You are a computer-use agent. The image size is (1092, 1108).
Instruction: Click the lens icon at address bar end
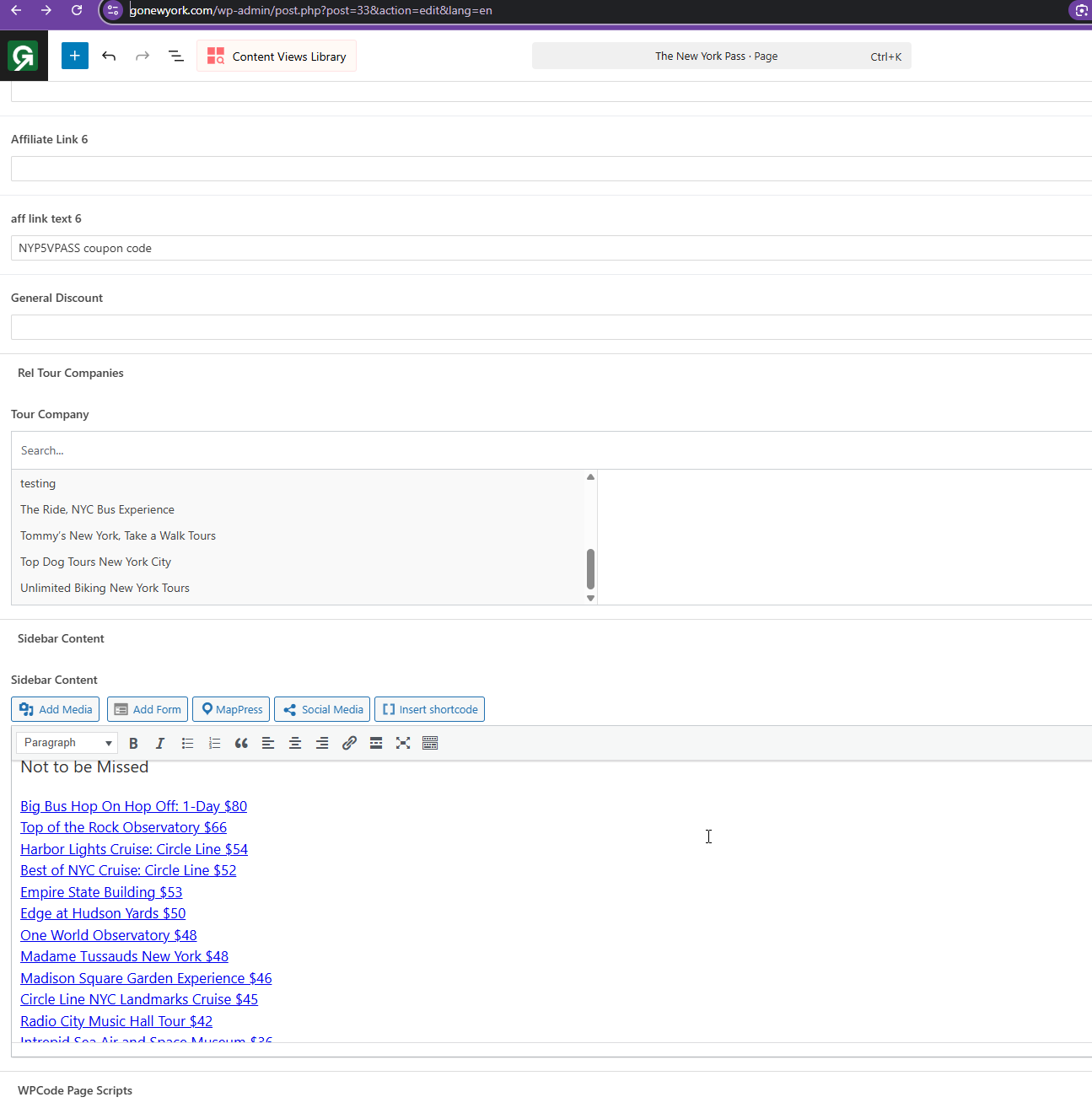1081,10
